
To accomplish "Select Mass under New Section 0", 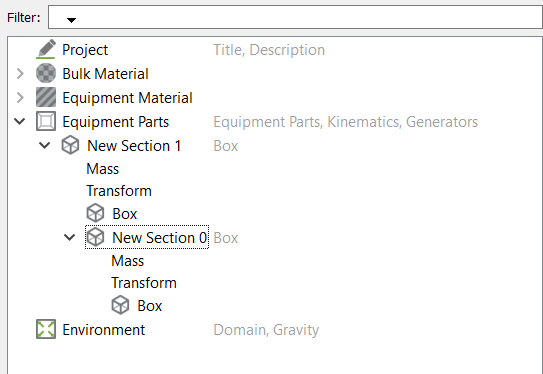I will click(127, 261).
